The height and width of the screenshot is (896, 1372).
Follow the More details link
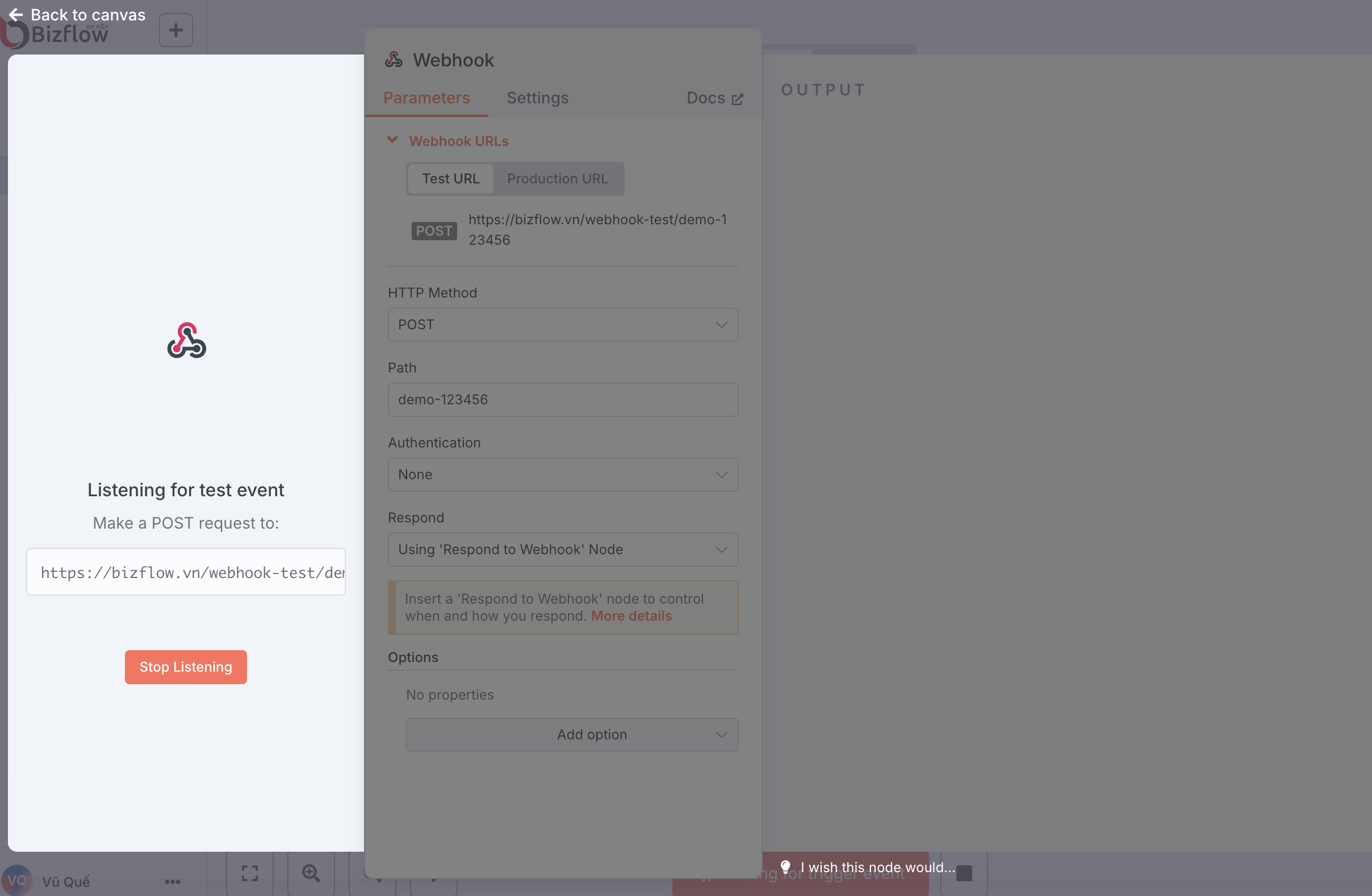click(x=631, y=616)
